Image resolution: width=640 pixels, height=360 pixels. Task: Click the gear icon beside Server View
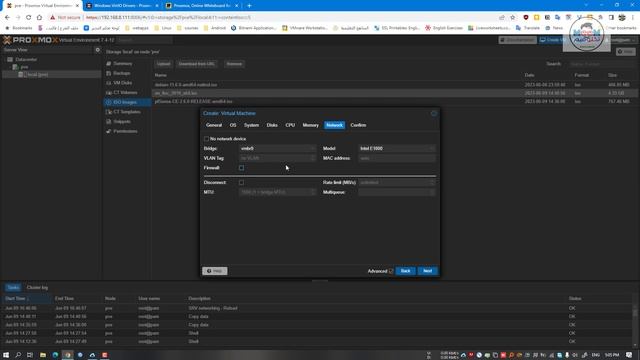(98, 50)
